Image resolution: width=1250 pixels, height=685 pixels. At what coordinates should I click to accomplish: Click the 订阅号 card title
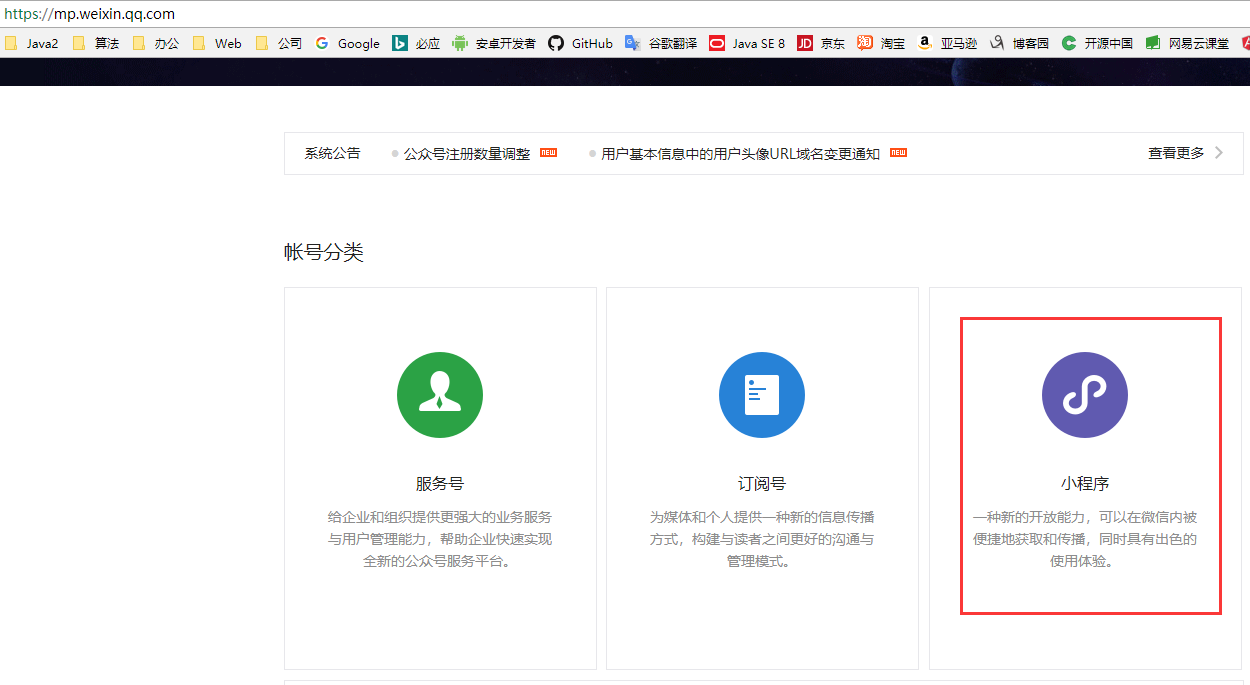coord(762,483)
